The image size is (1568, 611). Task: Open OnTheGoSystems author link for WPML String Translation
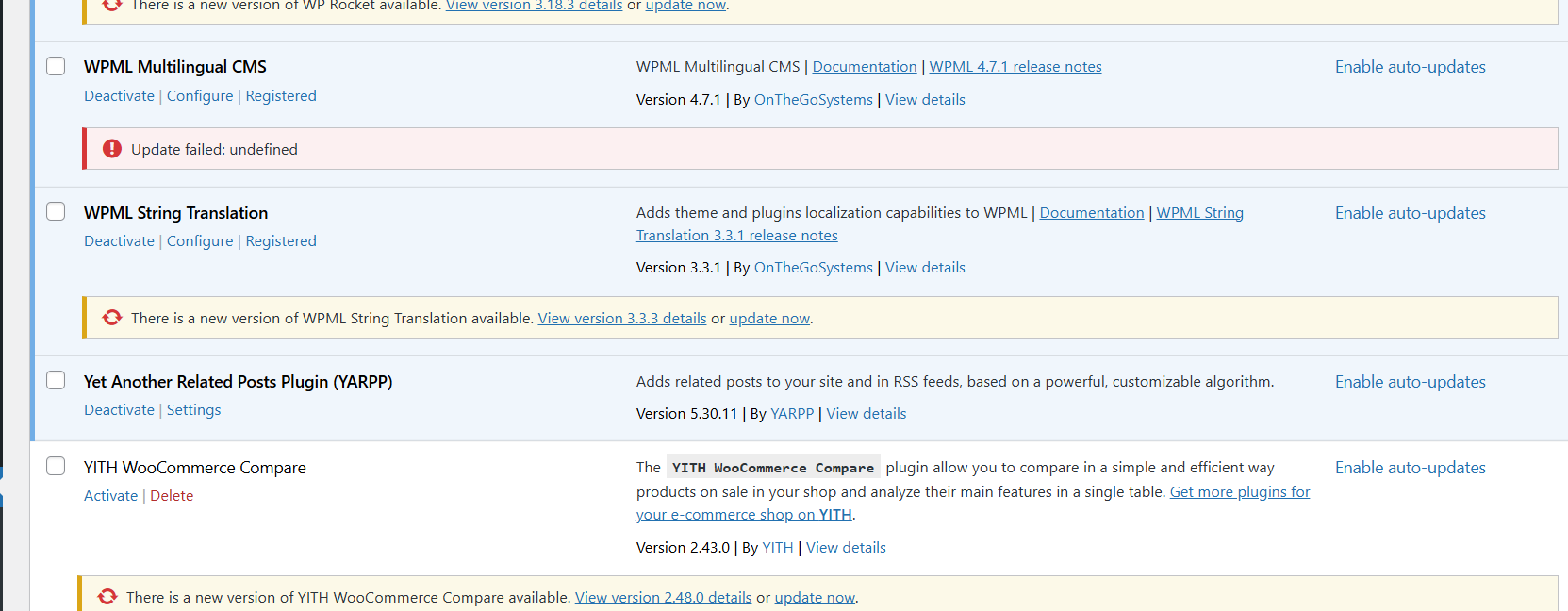coord(814,268)
